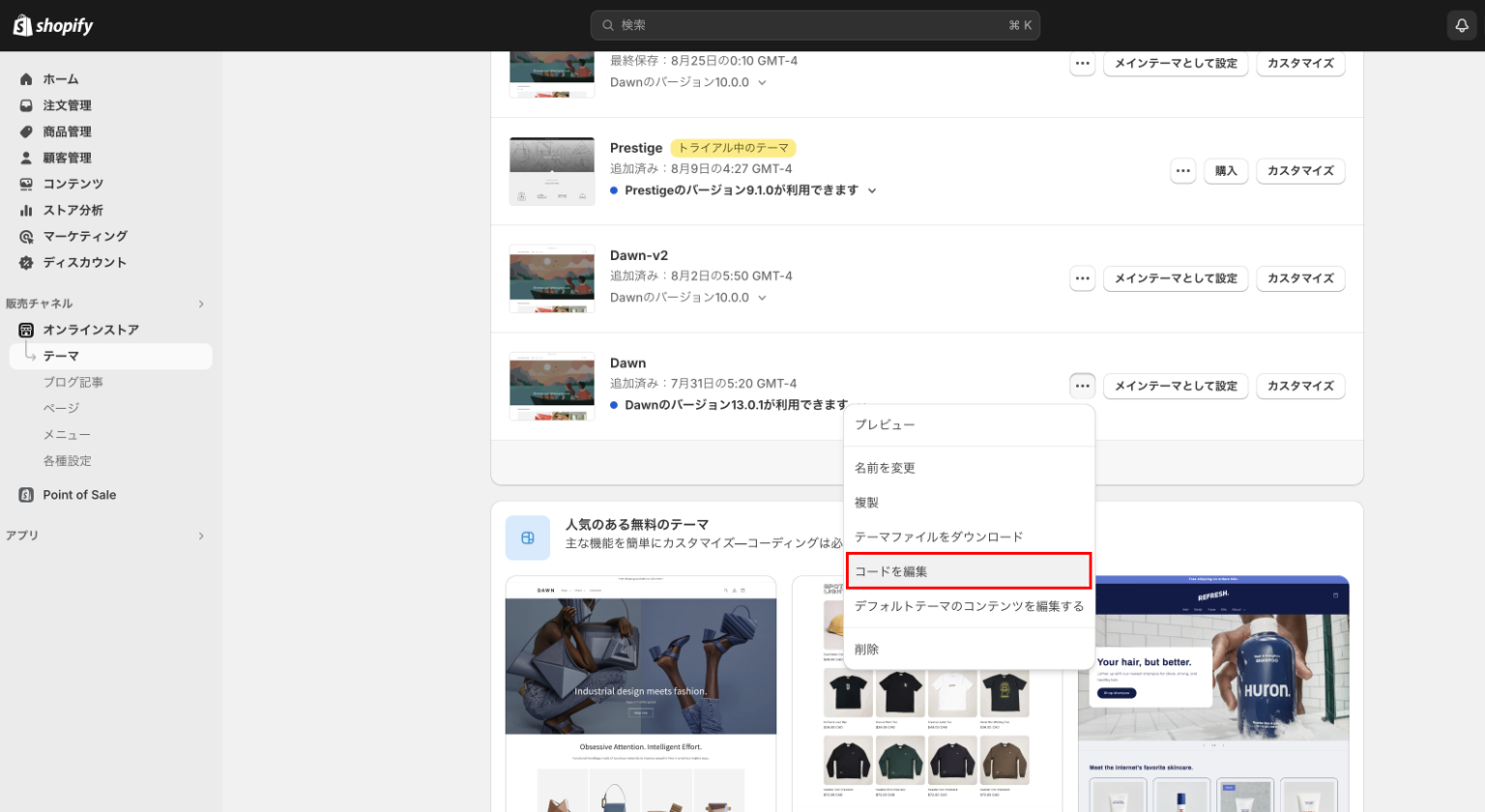Viewport: 1485px width, 812px height.
Task: Open the Prestige theme more-actions (...) menu
Action: tap(1182, 170)
